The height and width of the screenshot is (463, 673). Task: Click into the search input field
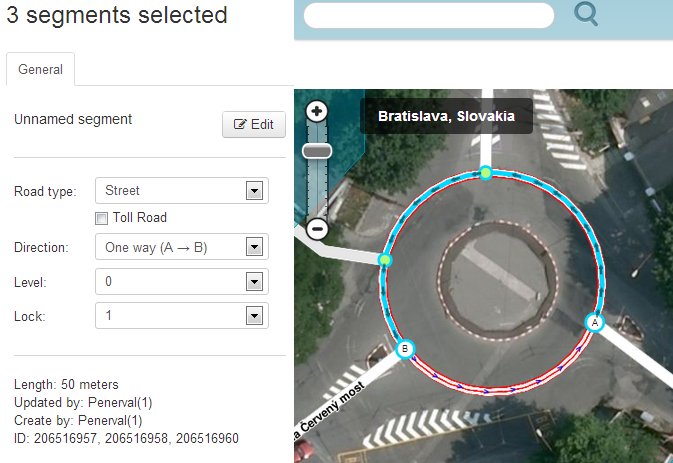428,15
